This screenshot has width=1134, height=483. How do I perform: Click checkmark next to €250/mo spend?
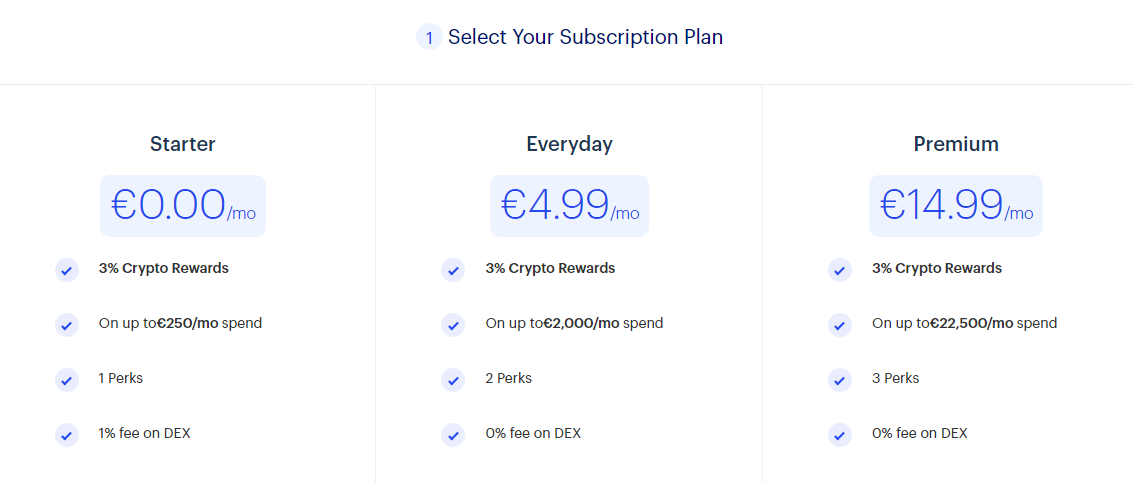tap(67, 325)
